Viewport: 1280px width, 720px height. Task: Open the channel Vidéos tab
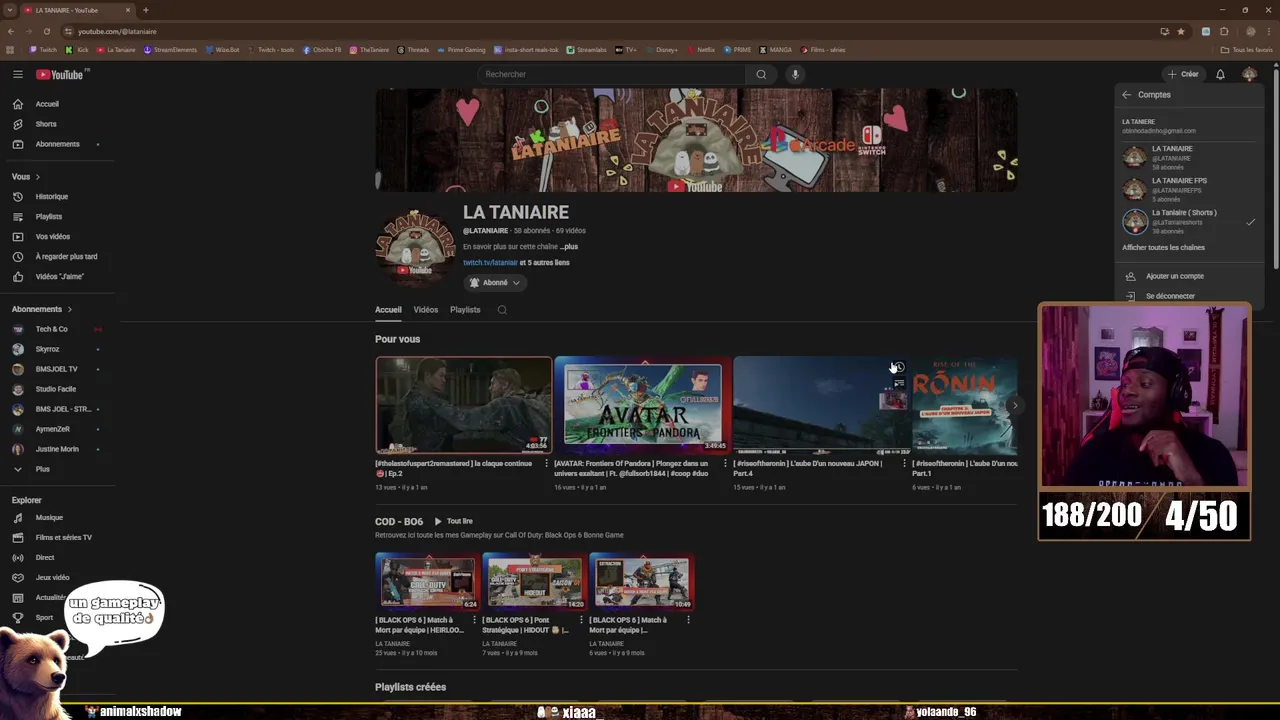point(426,310)
